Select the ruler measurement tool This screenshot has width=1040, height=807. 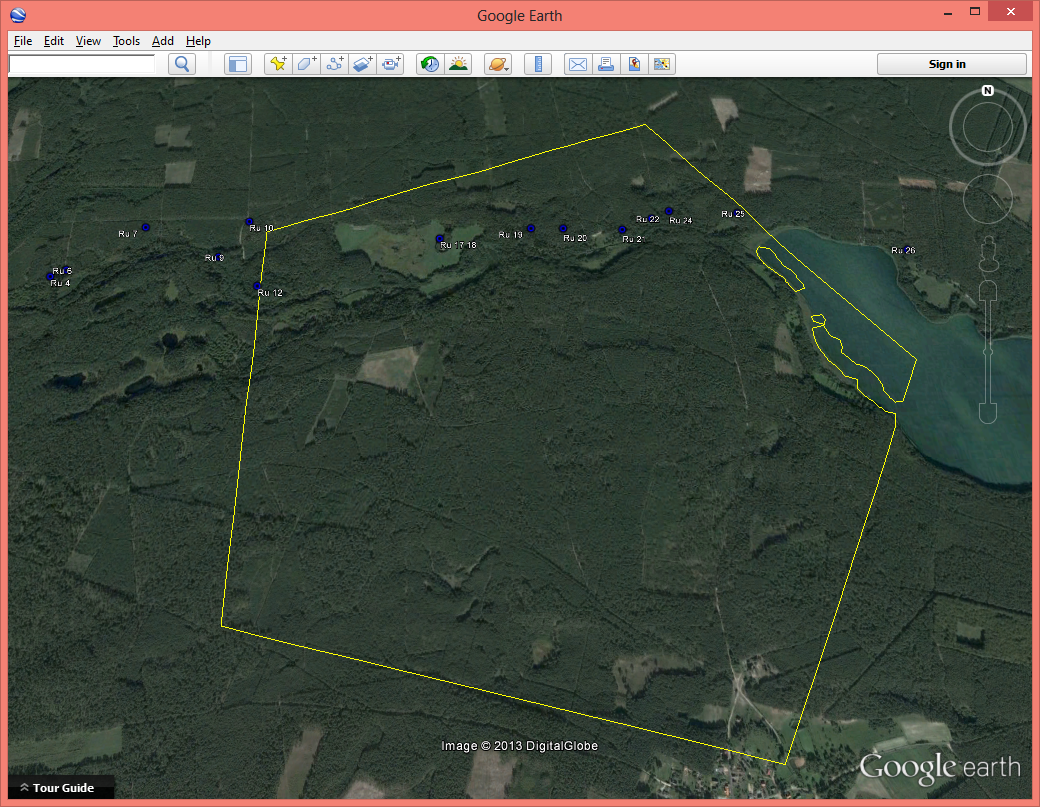(538, 64)
